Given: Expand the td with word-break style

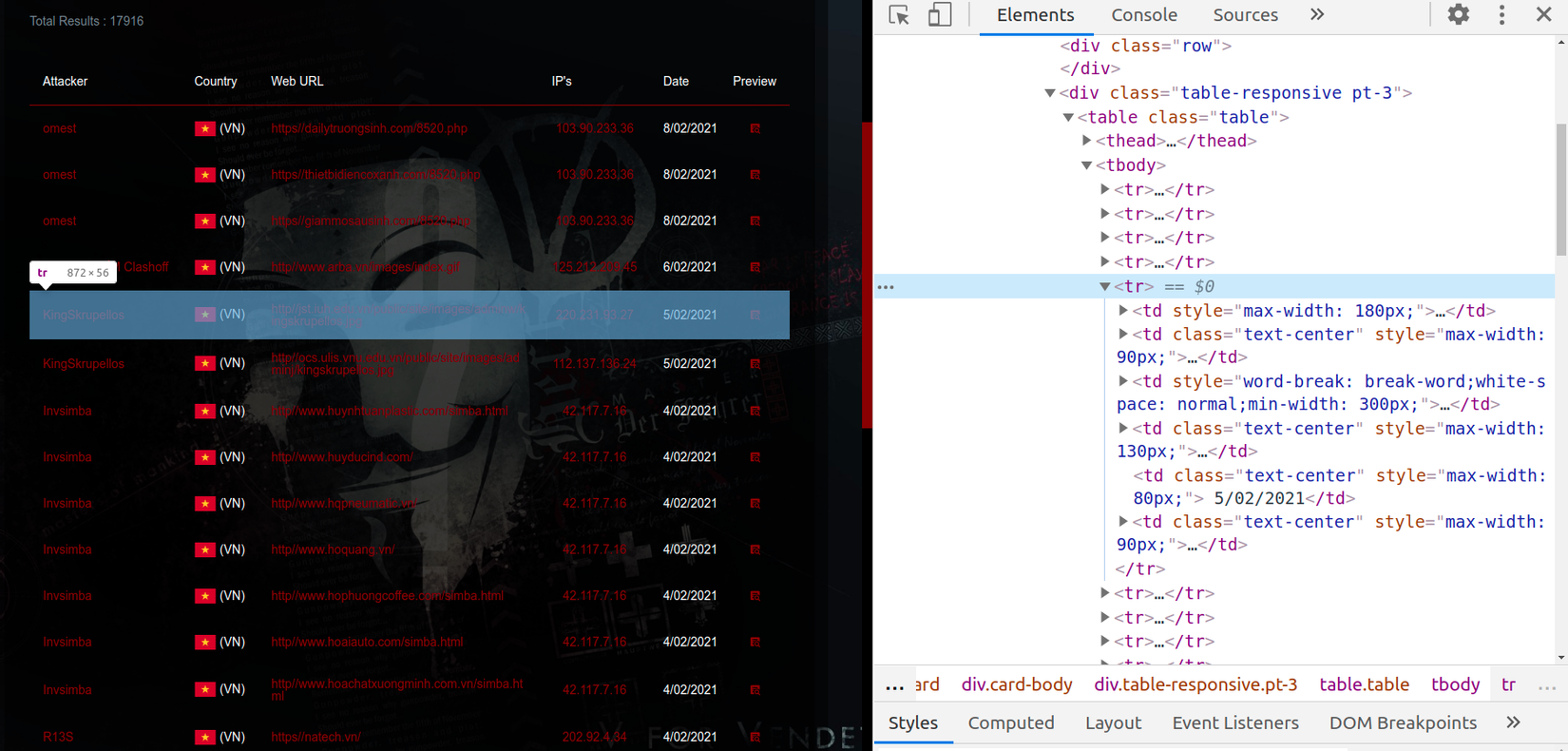Looking at the screenshot, I should coord(1123,381).
